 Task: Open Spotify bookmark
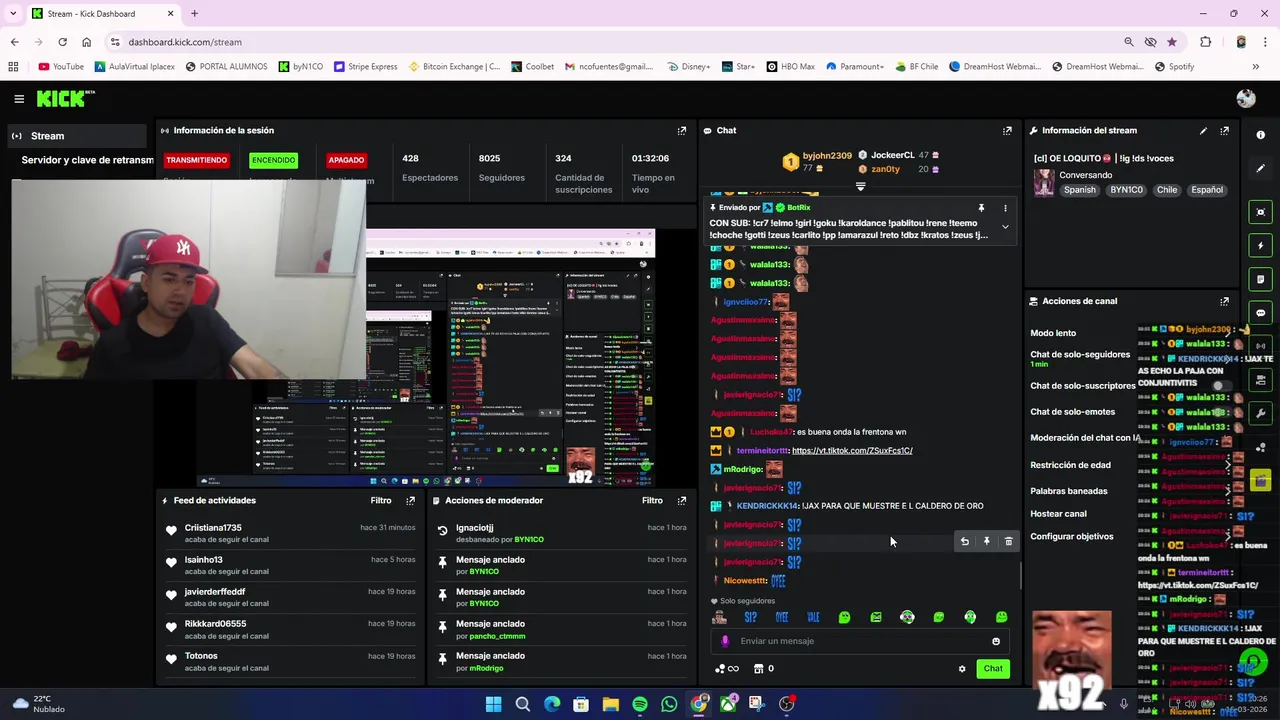pyautogui.click(x=1174, y=67)
